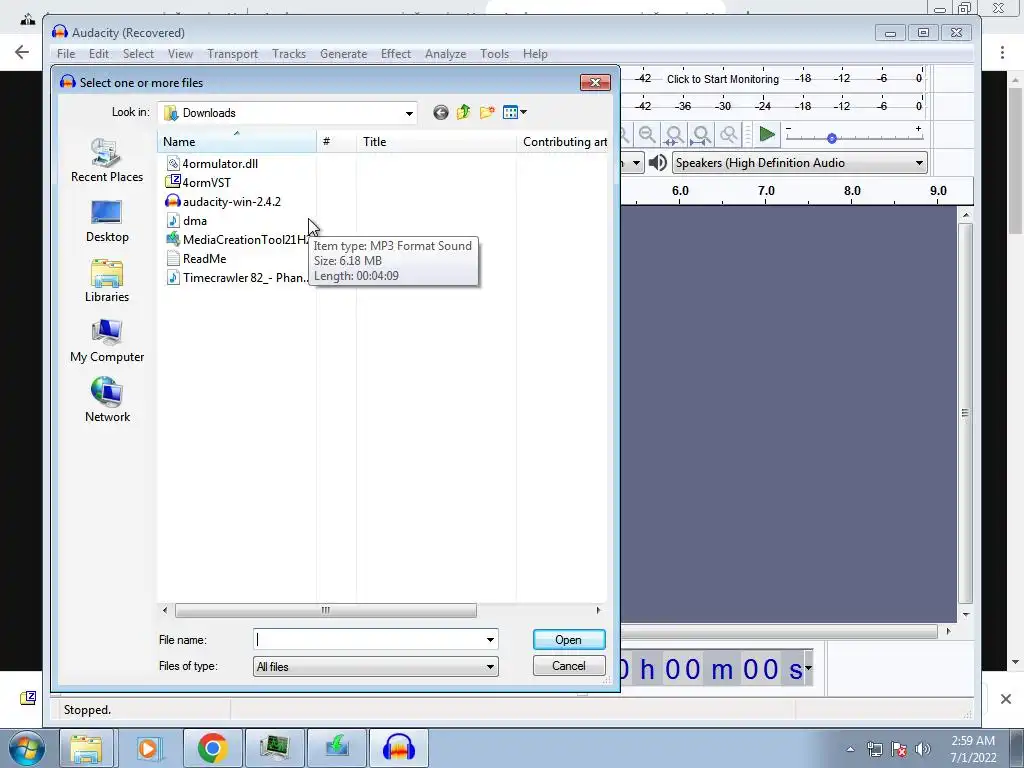The image size is (1024, 768).
Task: Open My Computer in places sidebar
Action: tap(107, 341)
